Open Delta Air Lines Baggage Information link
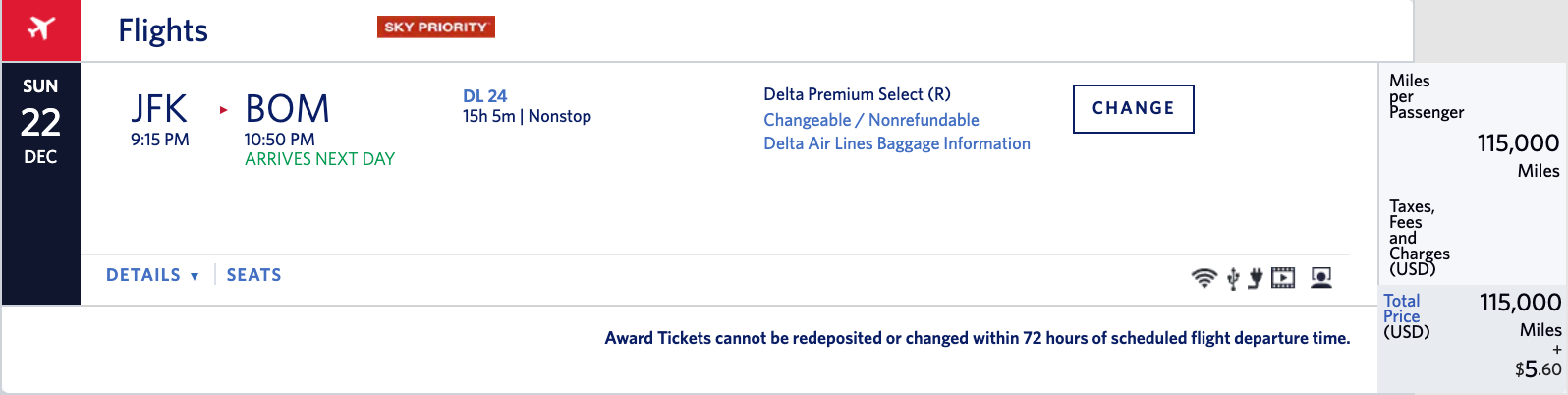This screenshot has width=1568, height=395. pyautogui.click(x=896, y=143)
